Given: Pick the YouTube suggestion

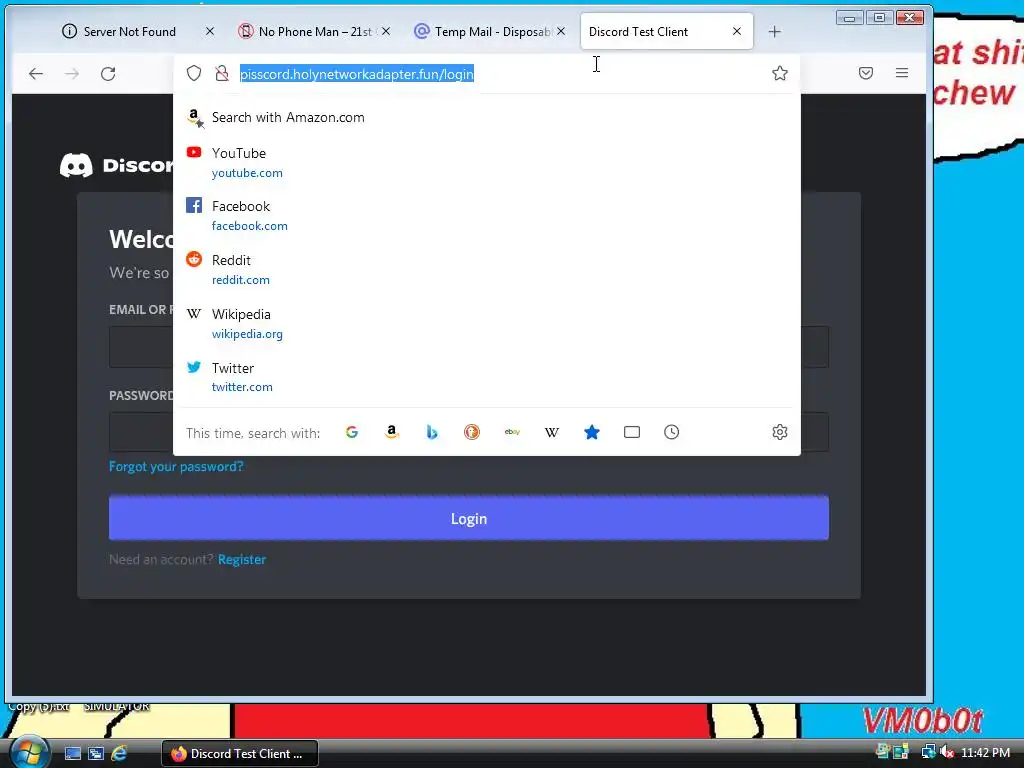Looking at the screenshot, I should tap(487, 162).
